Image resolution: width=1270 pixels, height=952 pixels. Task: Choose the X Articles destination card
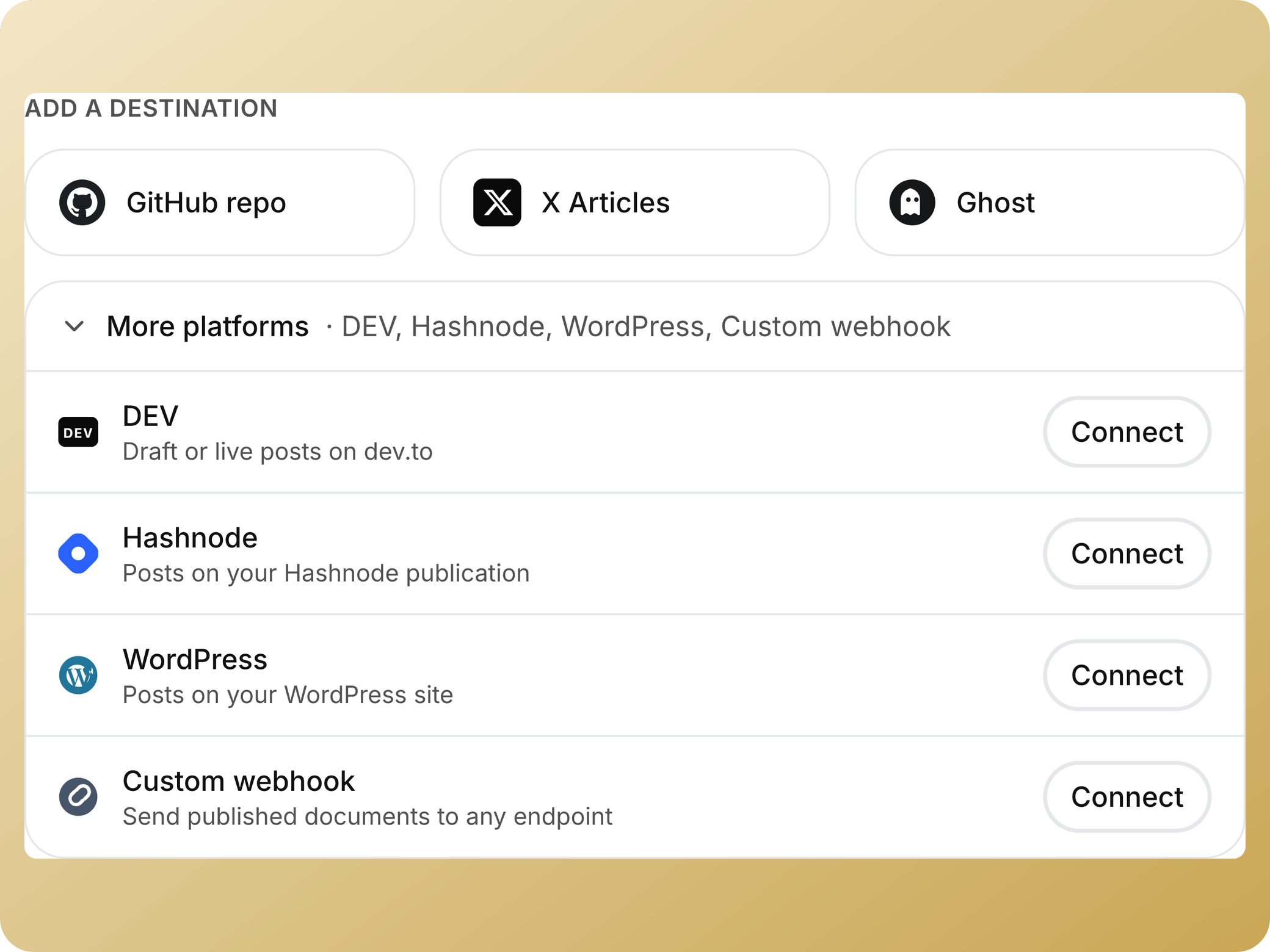point(635,203)
